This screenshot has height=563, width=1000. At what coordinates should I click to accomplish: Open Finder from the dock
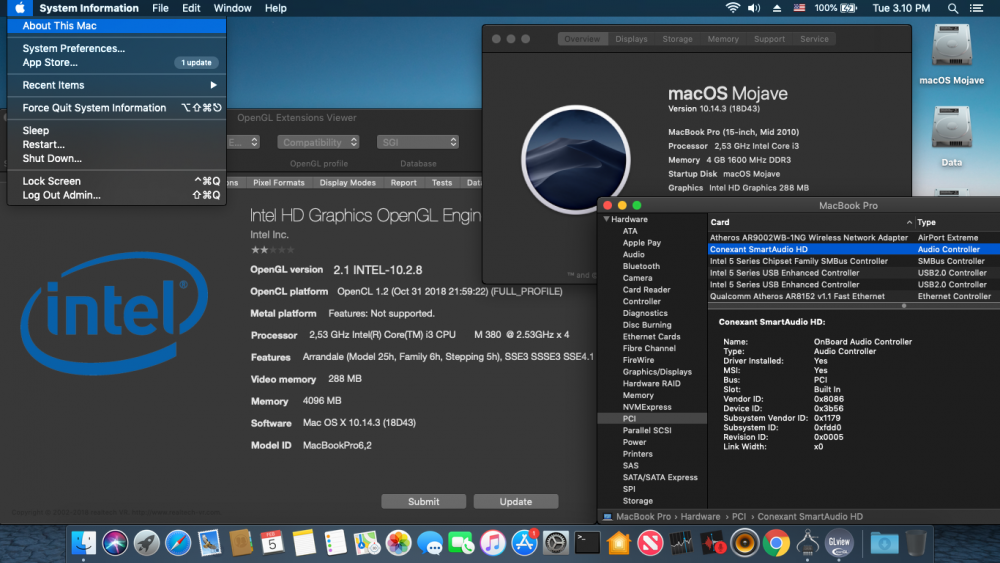coord(84,543)
